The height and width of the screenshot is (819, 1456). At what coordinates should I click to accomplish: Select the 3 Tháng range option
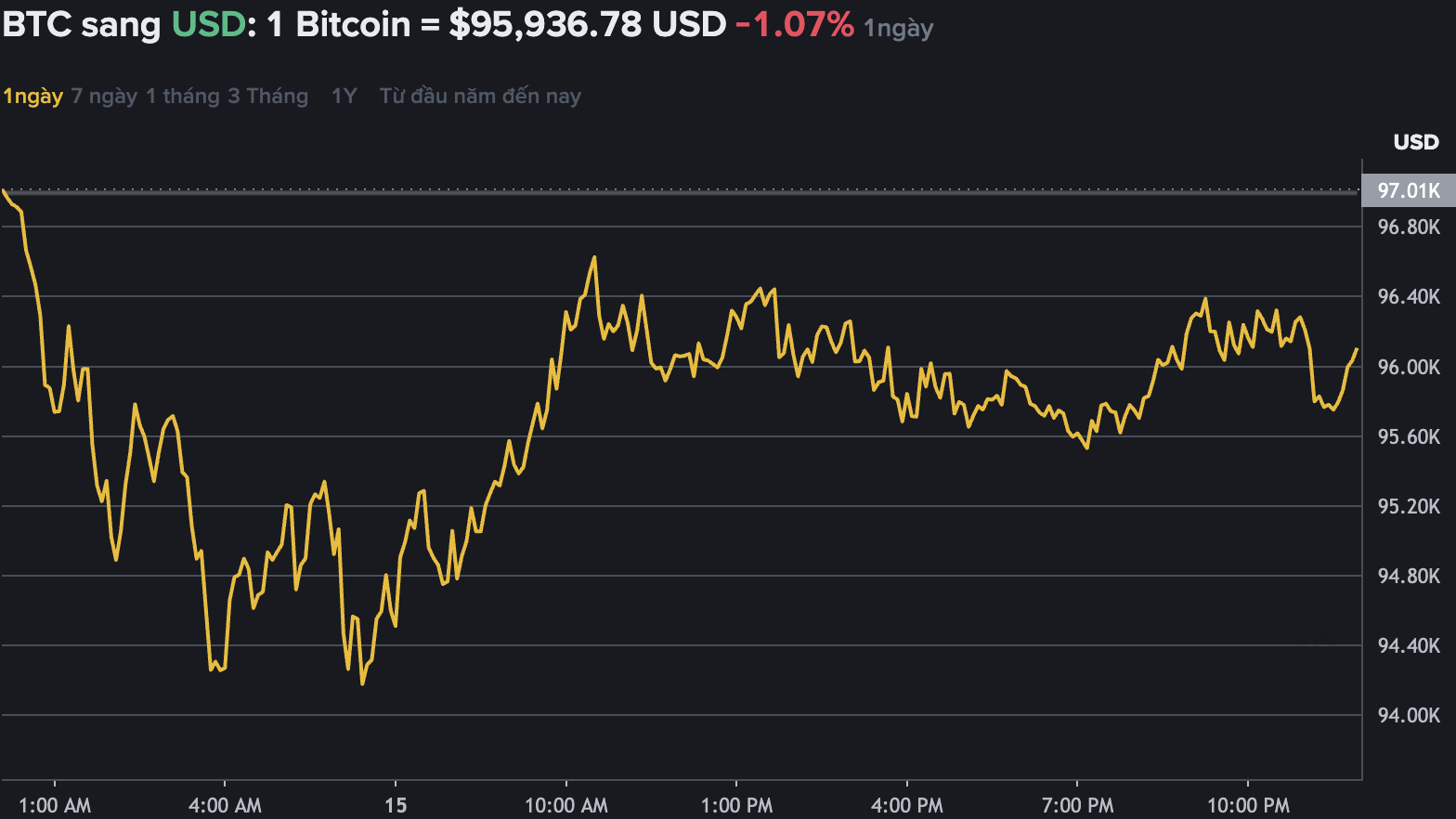coord(269,96)
